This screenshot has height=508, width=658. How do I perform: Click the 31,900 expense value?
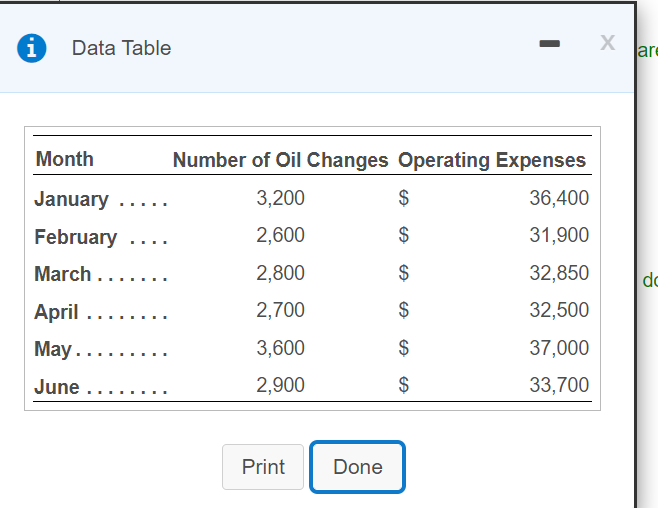559,235
